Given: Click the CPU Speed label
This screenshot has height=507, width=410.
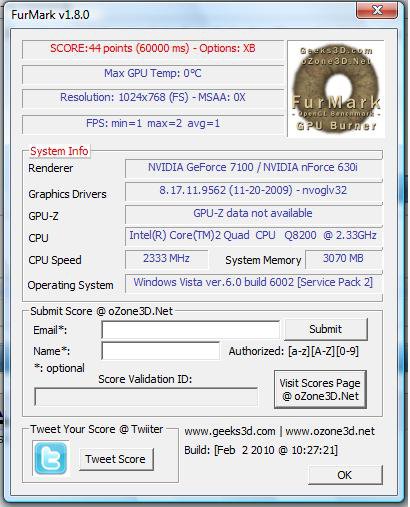Looking at the screenshot, I should [55, 260].
